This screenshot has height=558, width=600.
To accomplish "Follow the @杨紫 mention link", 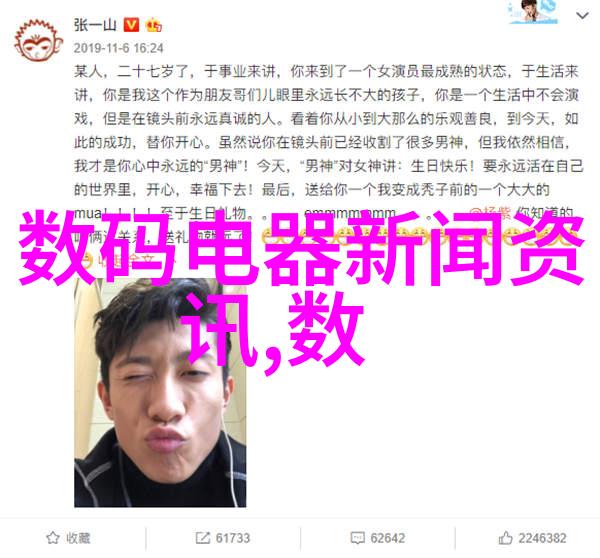I will click(490, 213).
